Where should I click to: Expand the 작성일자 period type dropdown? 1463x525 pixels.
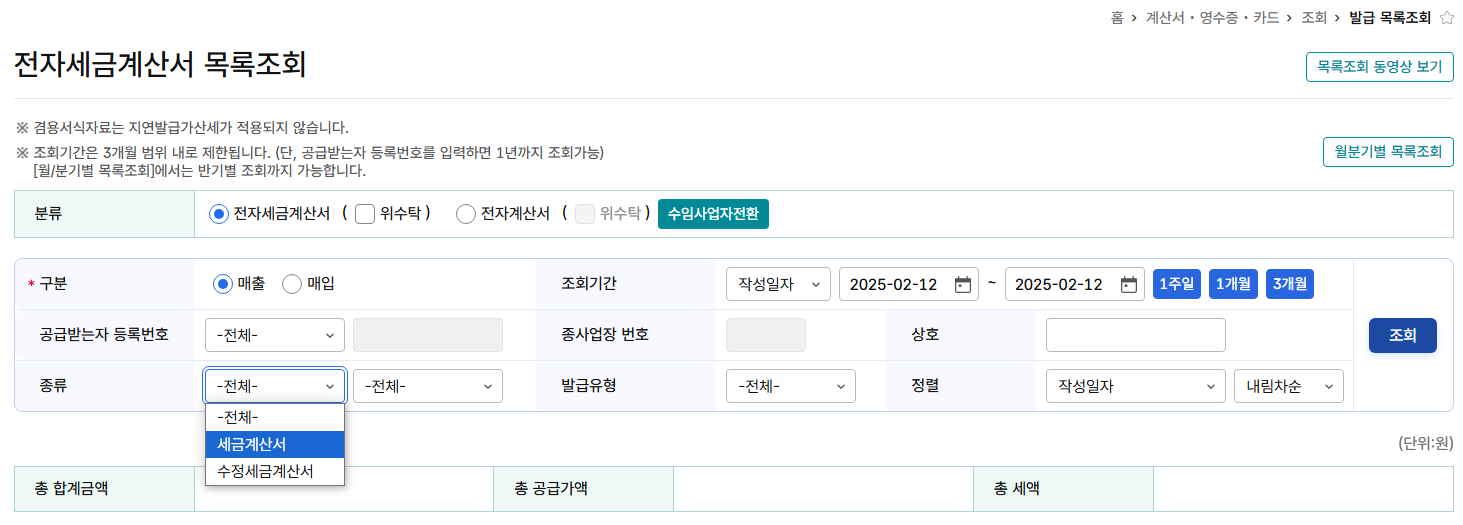click(x=778, y=285)
